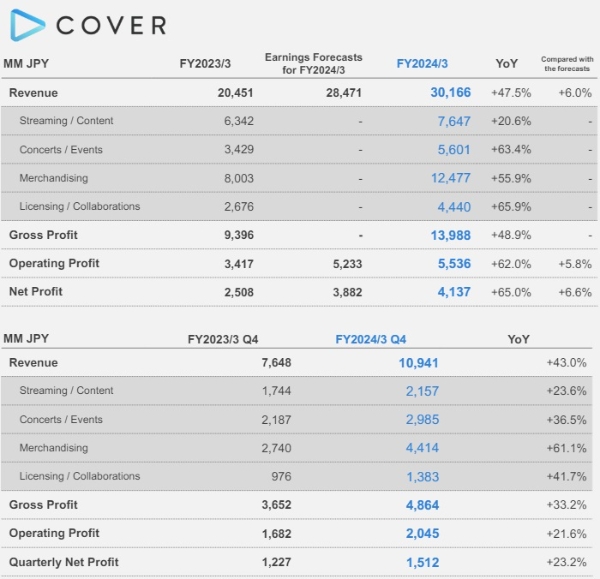Click Net Profit value 4,137
The height and width of the screenshot is (579, 600).
(454, 292)
